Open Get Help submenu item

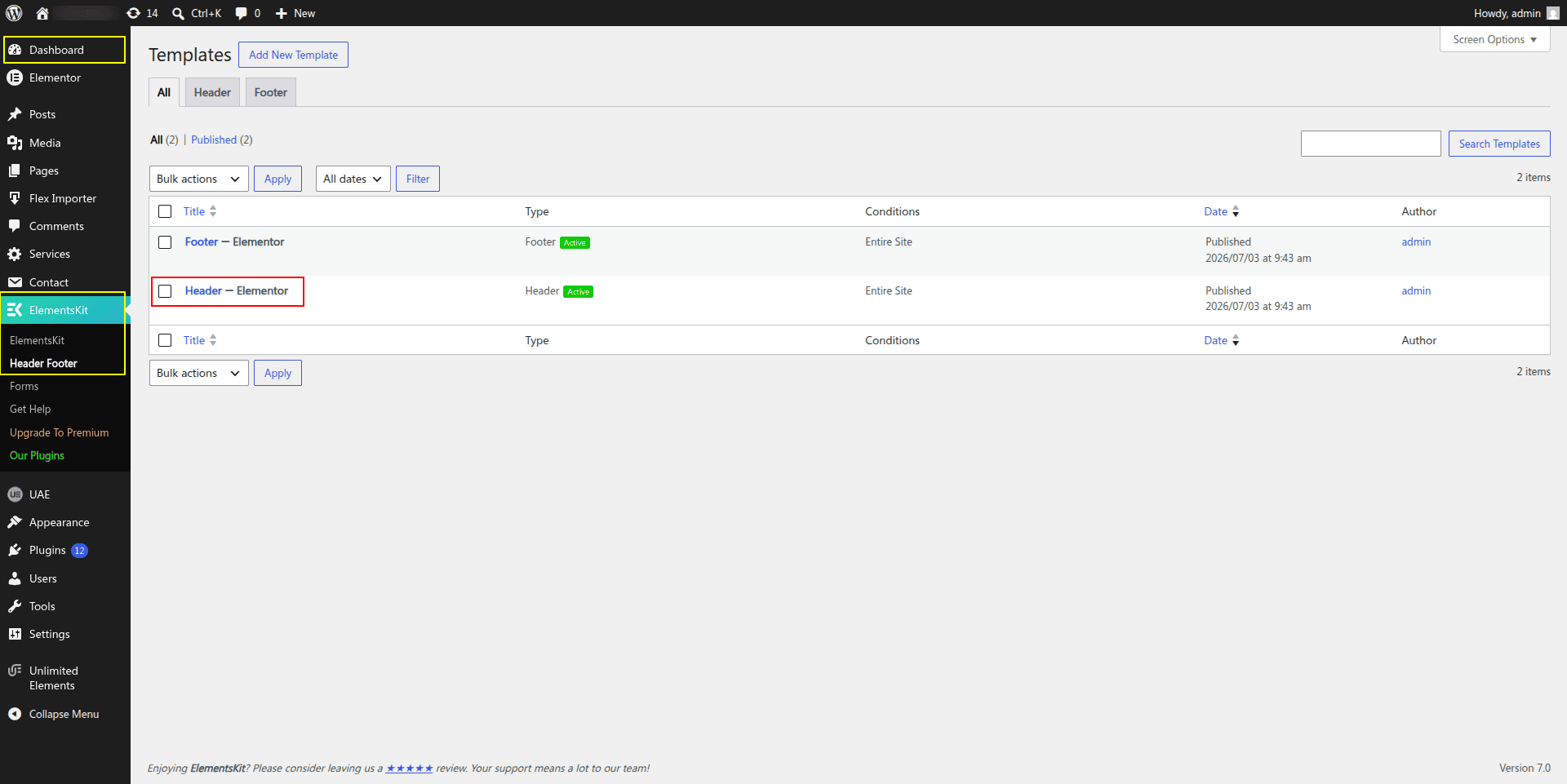[30, 409]
